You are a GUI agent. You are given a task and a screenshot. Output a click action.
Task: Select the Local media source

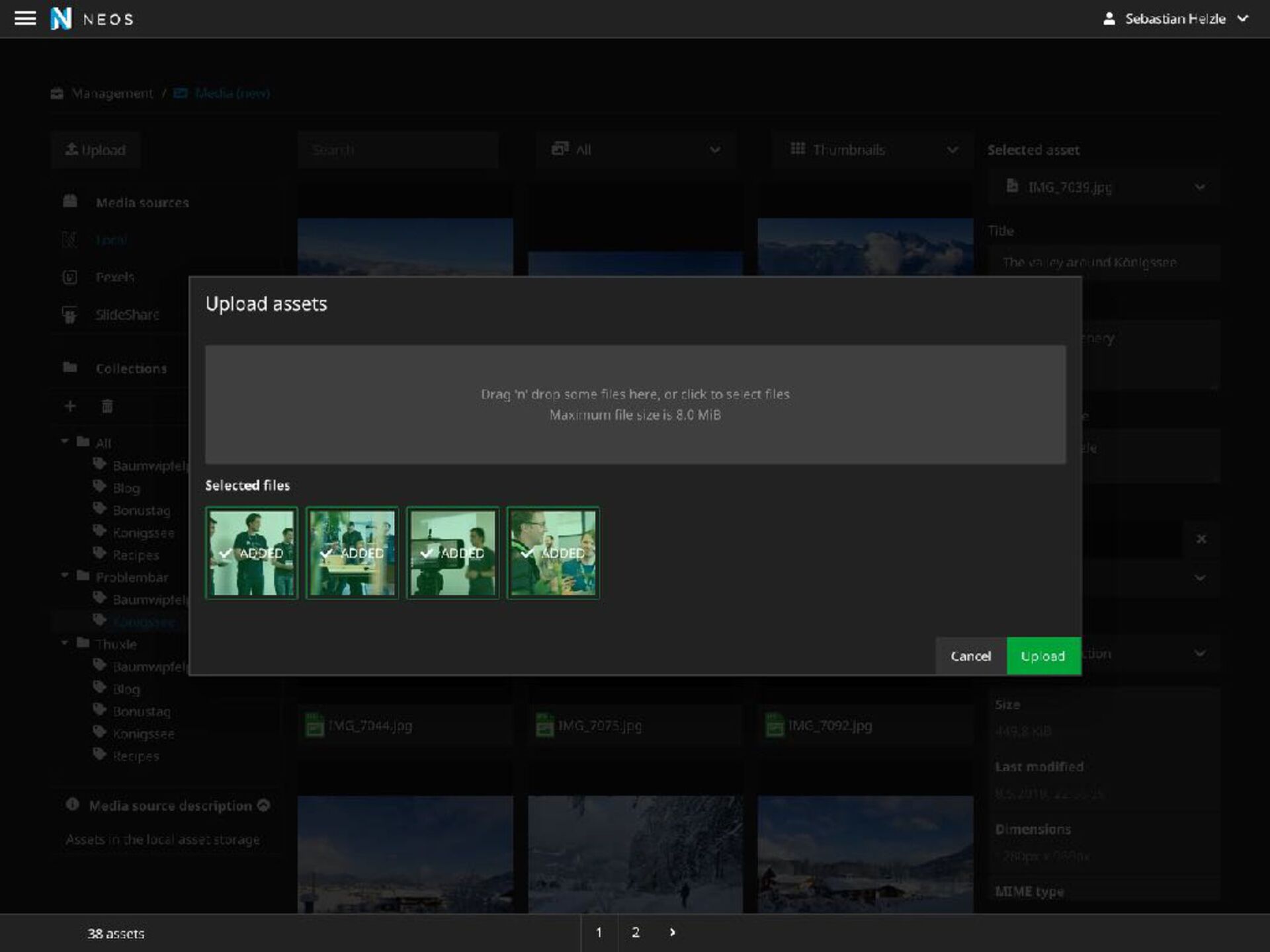[x=111, y=240]
